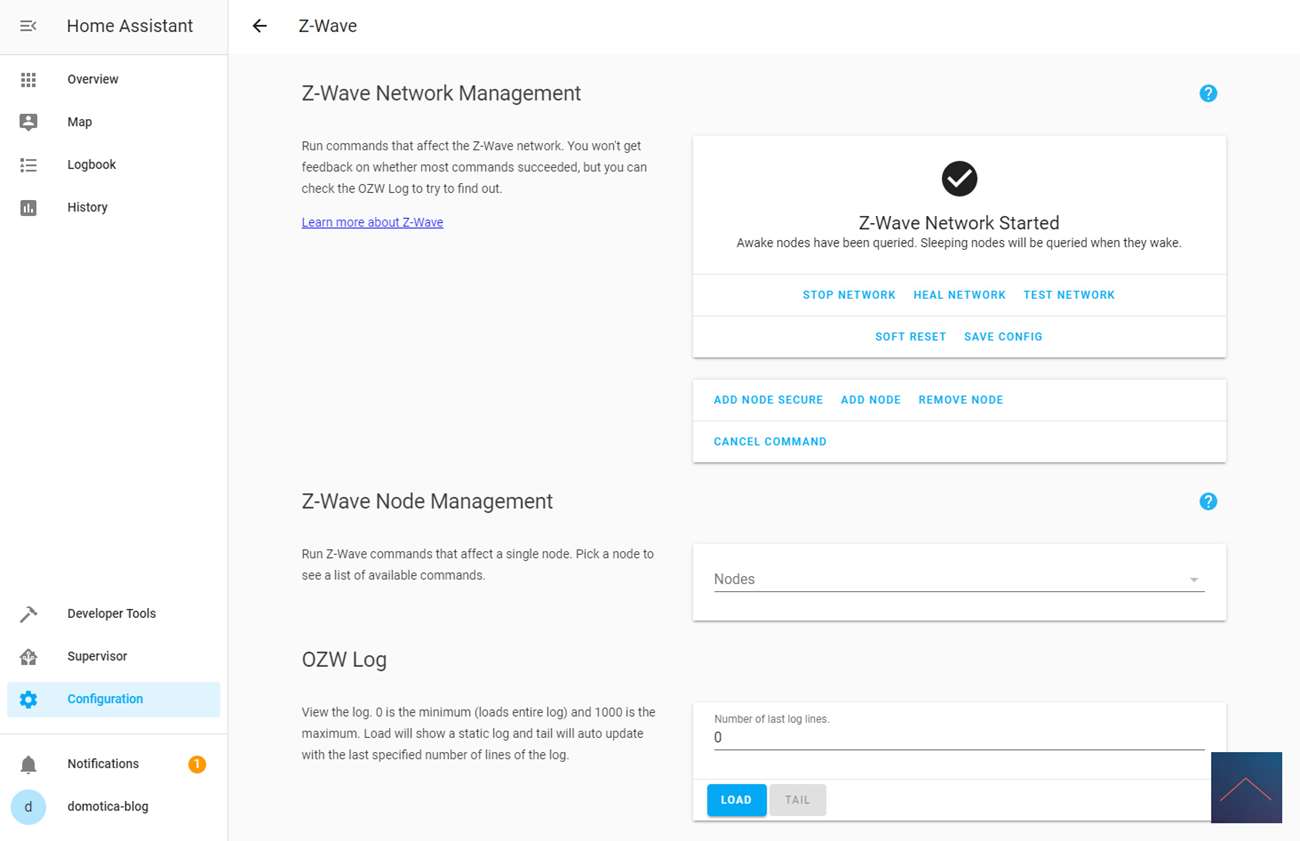1300x841 pixels.
Task: Click the Notifications bell icon
Action: click(x=28, y=764)
